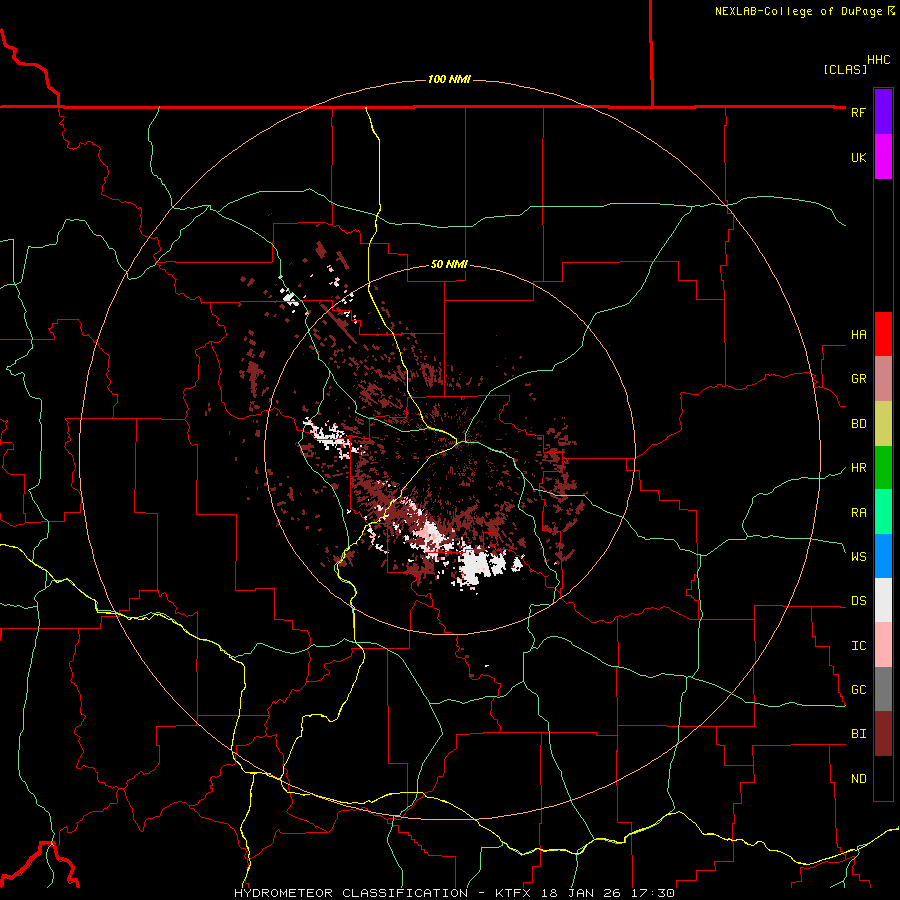This screenshot has height=900, width=900.
Task: Click the HA legend label
Action: [x=858, y=335]
